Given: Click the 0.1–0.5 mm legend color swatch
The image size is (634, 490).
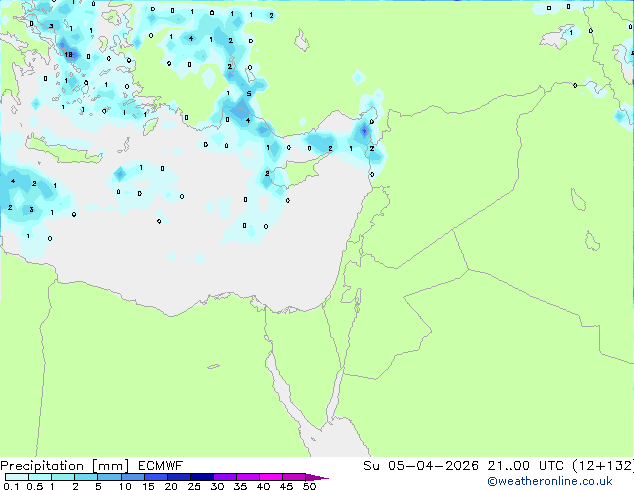Looking at the screenshot, I should (17, 477).
